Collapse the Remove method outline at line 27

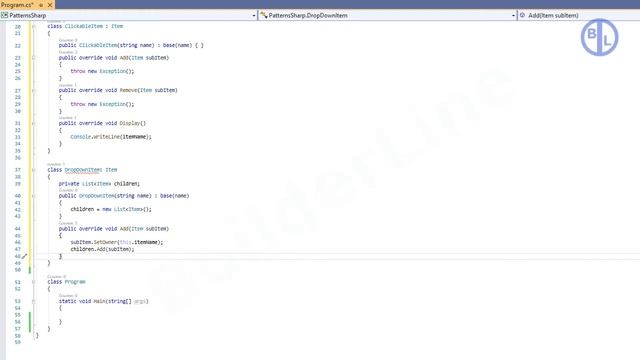pos(34,91)
